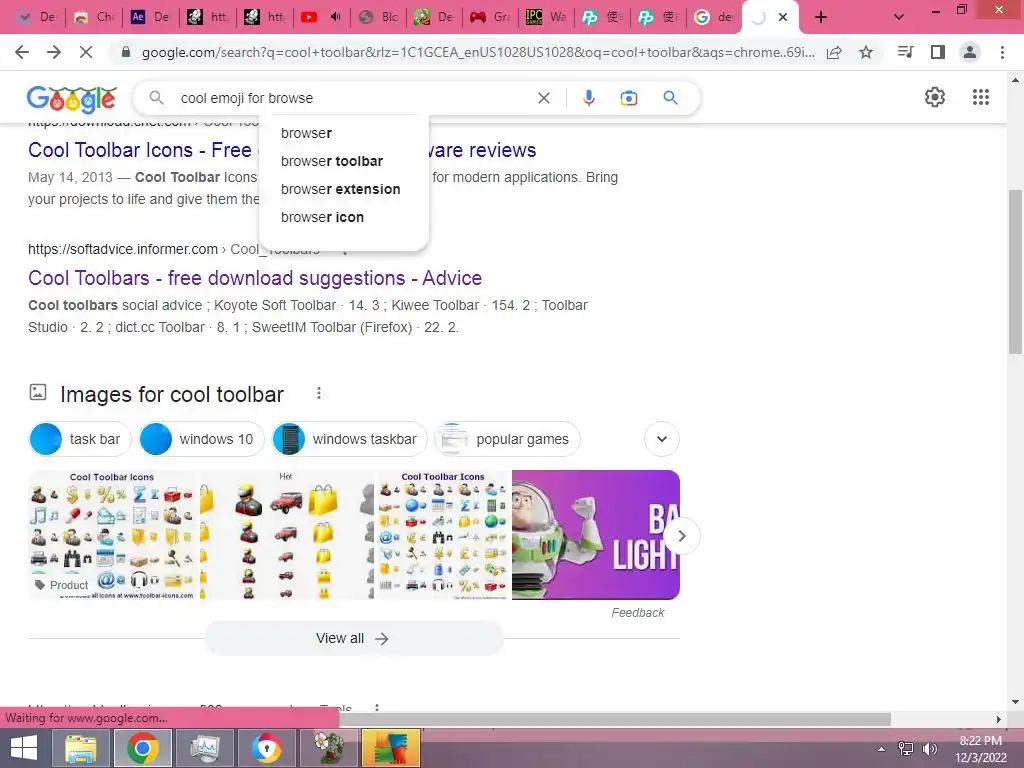Open network status in system tray
1024x768 pixels.
[906, 748]
